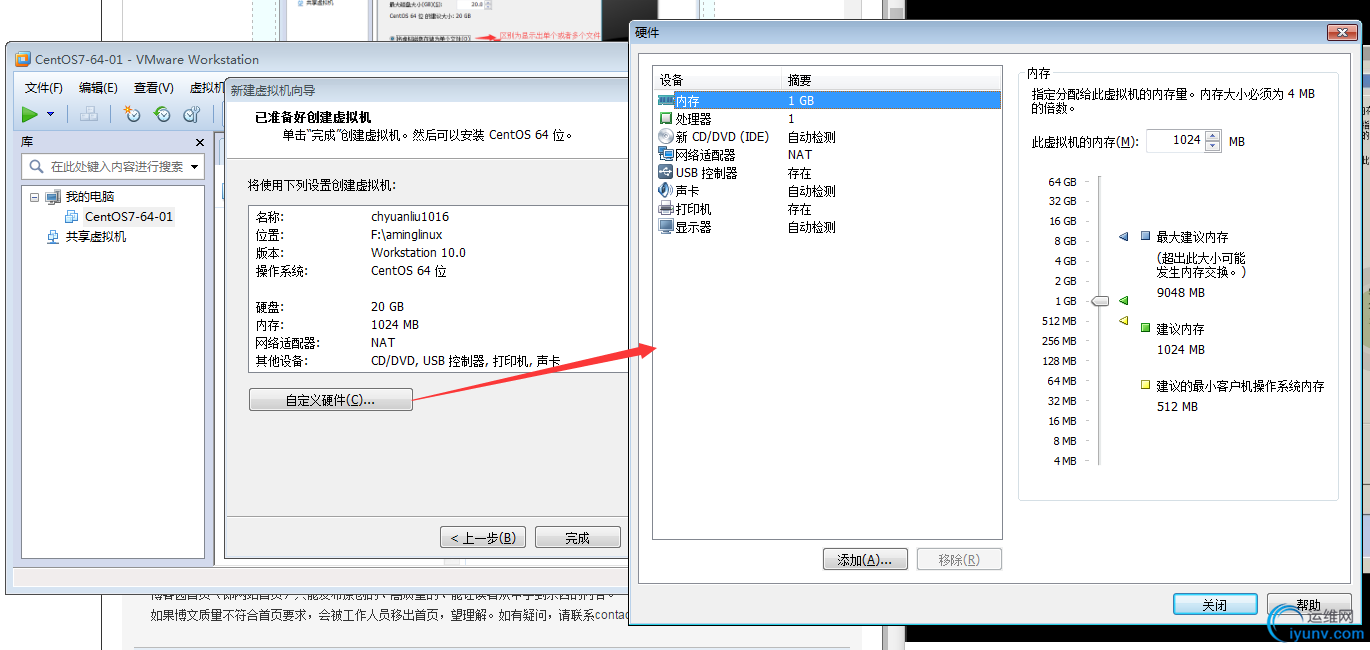1370x650 pixels.
Task: Close the 库 library panel with its X
Action: coord(199,143)
